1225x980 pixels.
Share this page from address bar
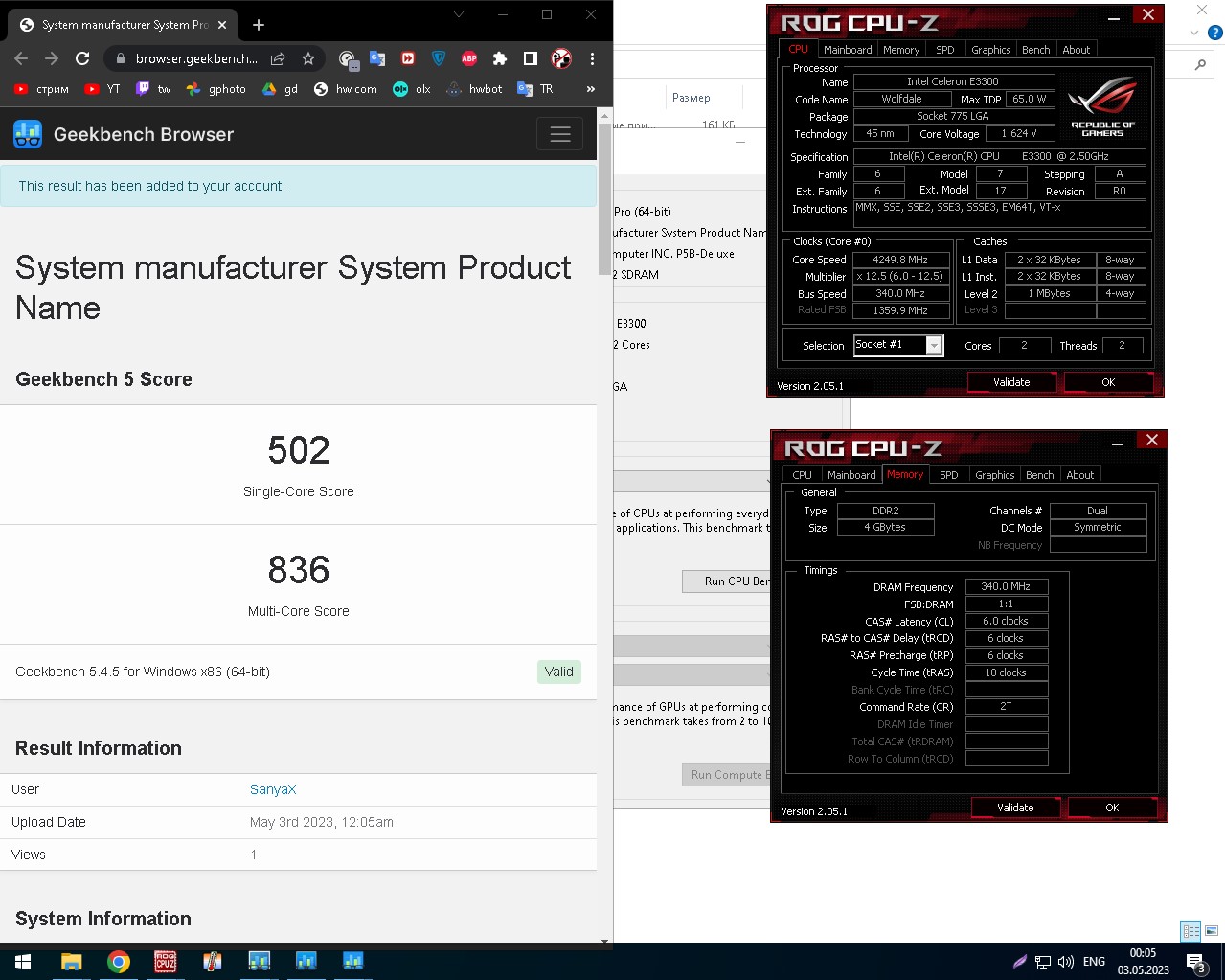(x=278, y=58)
